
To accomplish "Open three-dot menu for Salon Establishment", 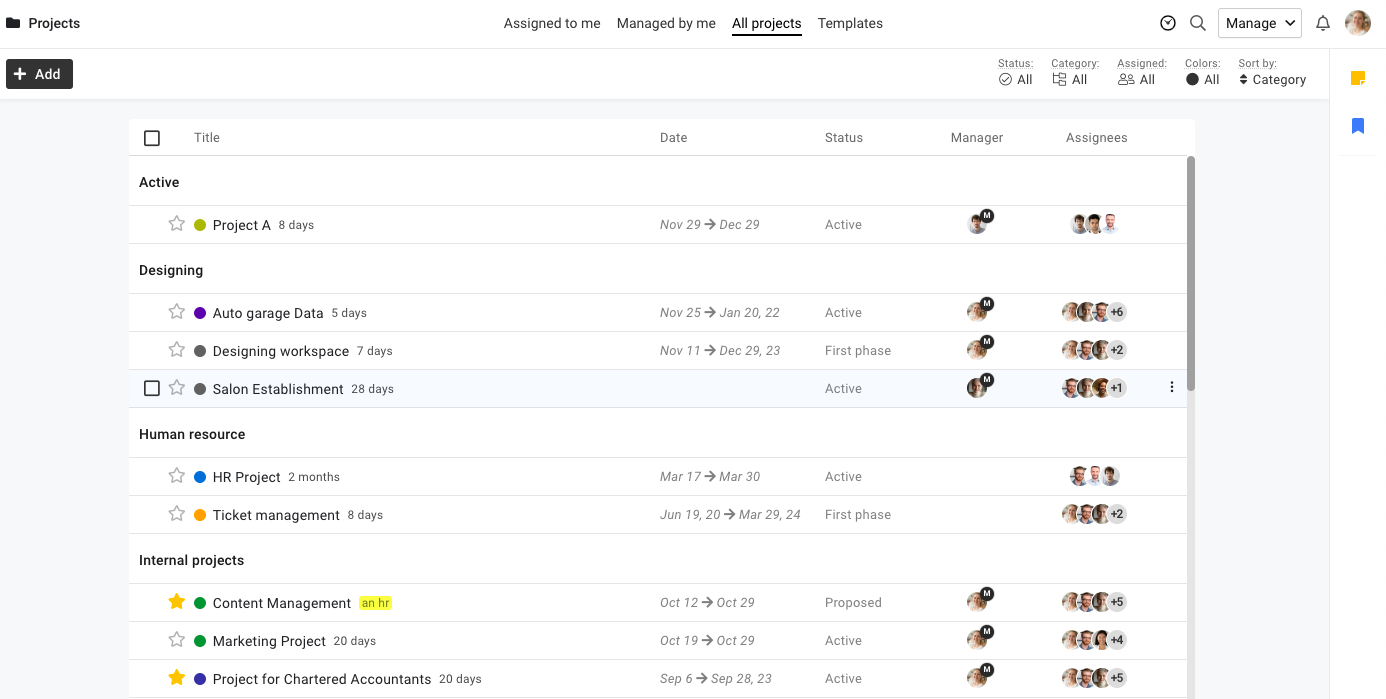I will [x=1172, y=388].
